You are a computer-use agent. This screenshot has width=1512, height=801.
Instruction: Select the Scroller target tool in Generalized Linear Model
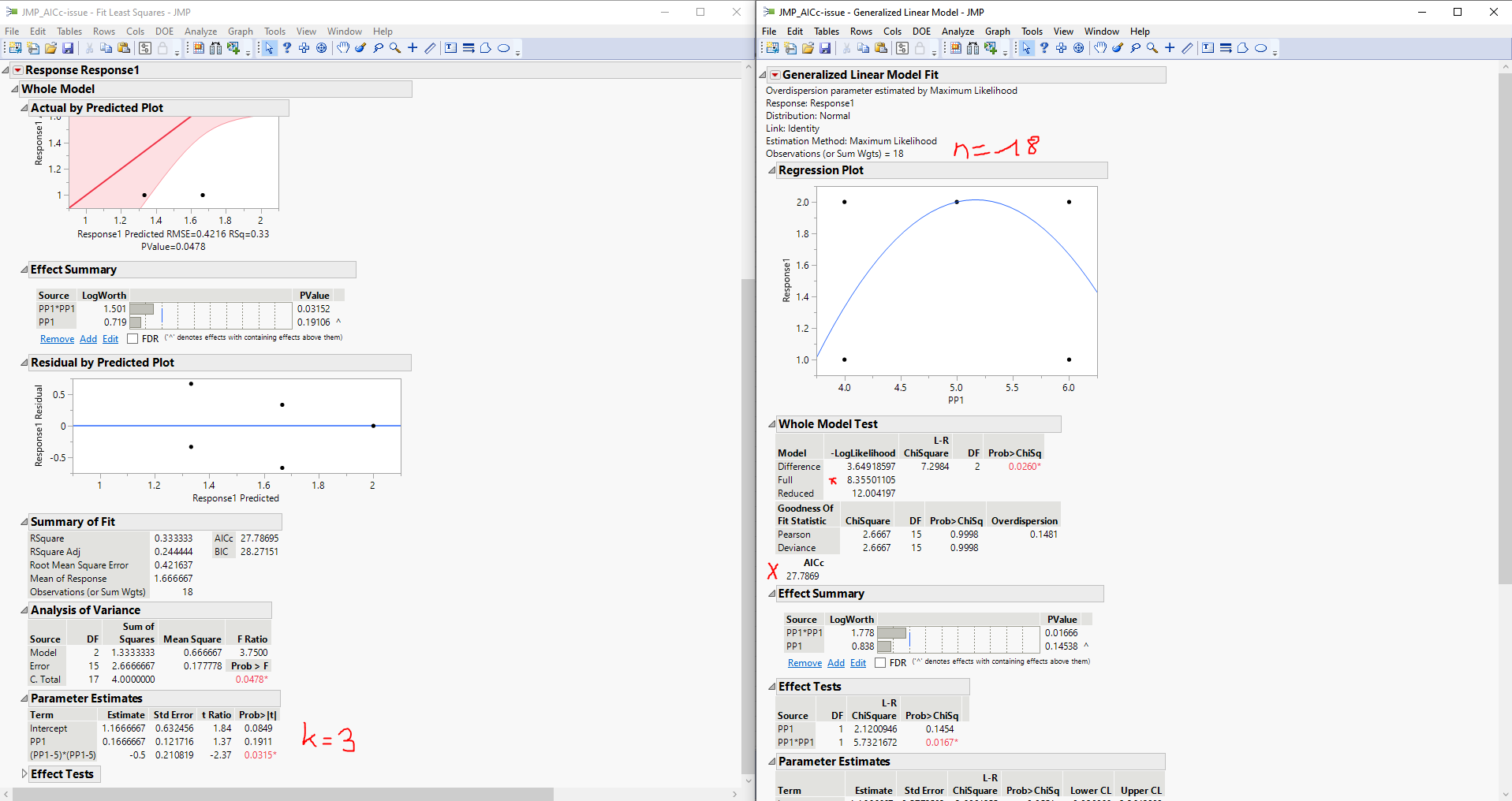1079,48
